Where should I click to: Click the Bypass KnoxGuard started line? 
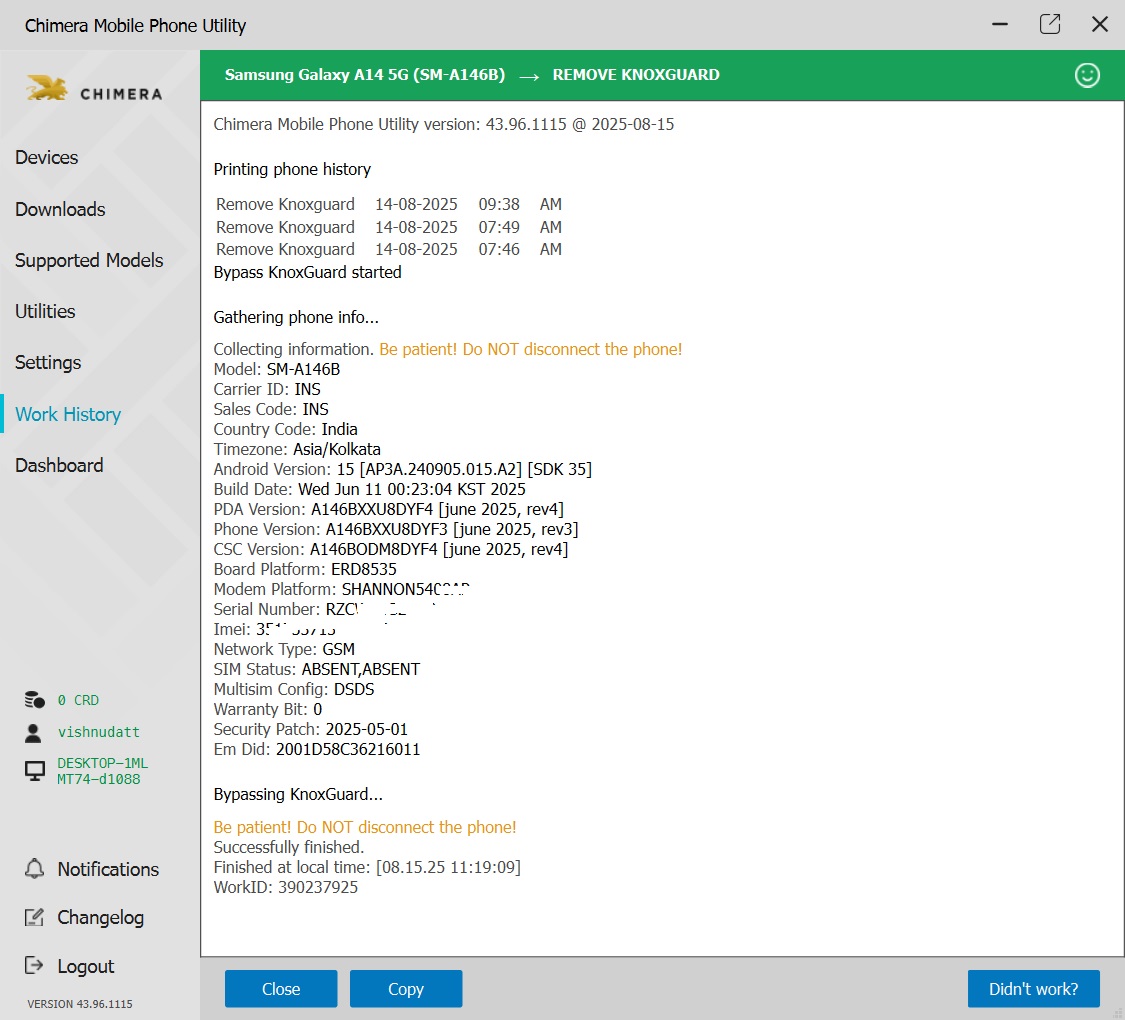307,272
